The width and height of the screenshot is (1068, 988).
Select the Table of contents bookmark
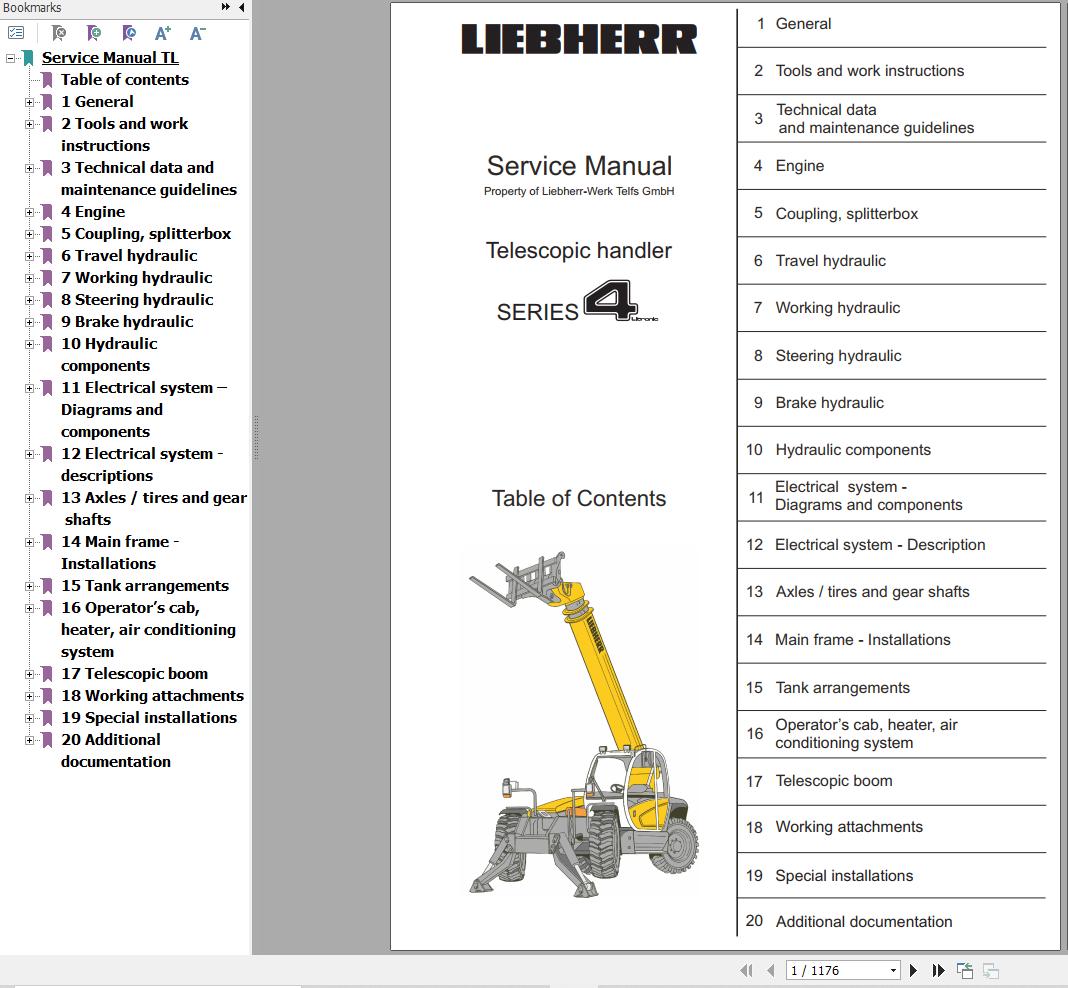pyautogui.click(x=124, y=79)
